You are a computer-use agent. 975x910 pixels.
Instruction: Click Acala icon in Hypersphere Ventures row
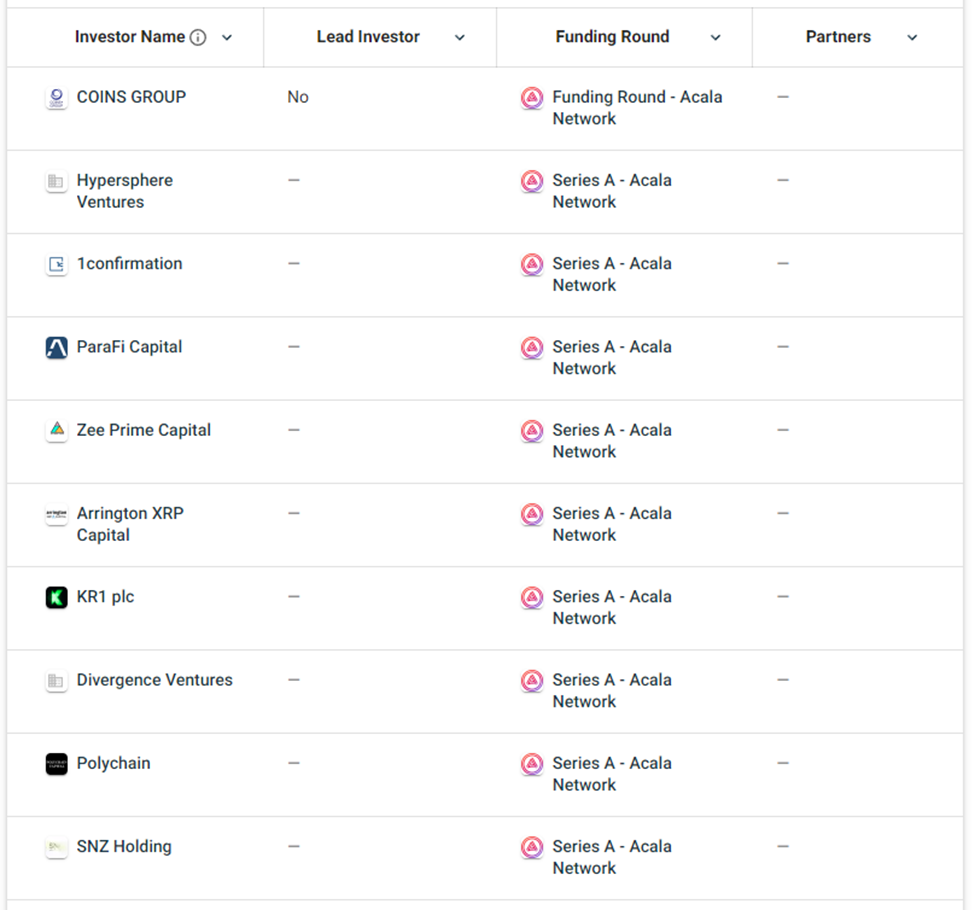click(x=532, y=181)
